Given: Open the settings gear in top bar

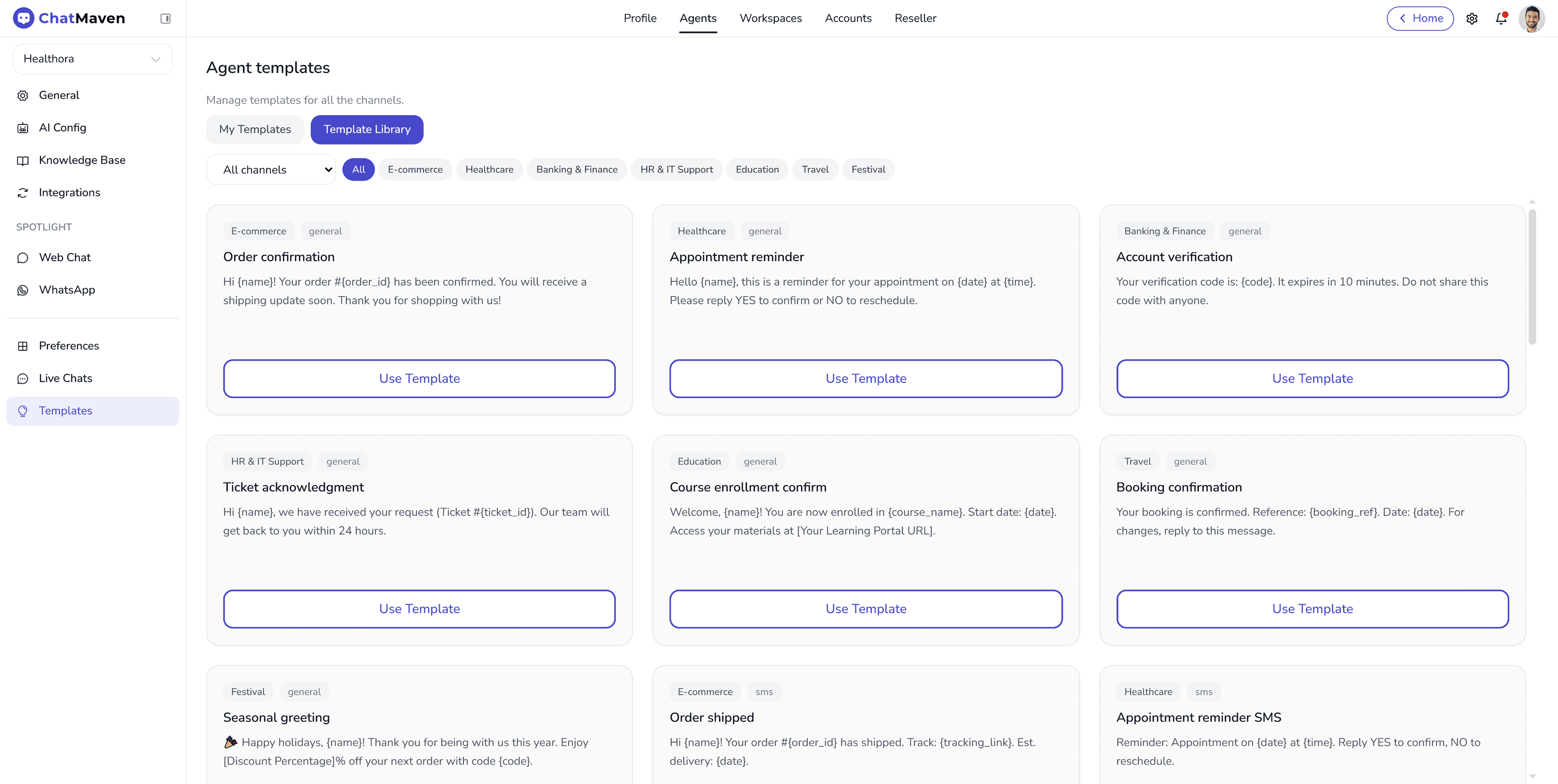Looking at the screenshot, I should click(x=1472, y=18).
